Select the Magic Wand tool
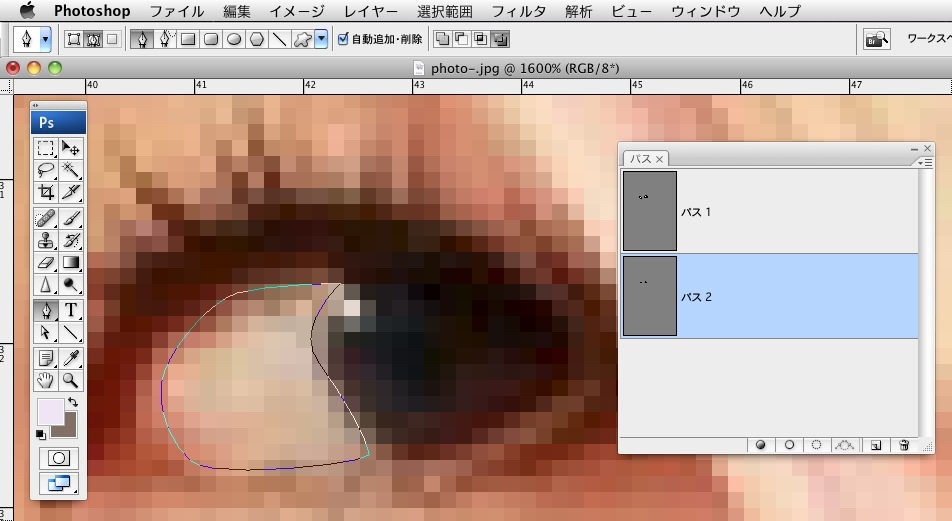The height and width of the screenshot is (521, 952). click(72, 170)
